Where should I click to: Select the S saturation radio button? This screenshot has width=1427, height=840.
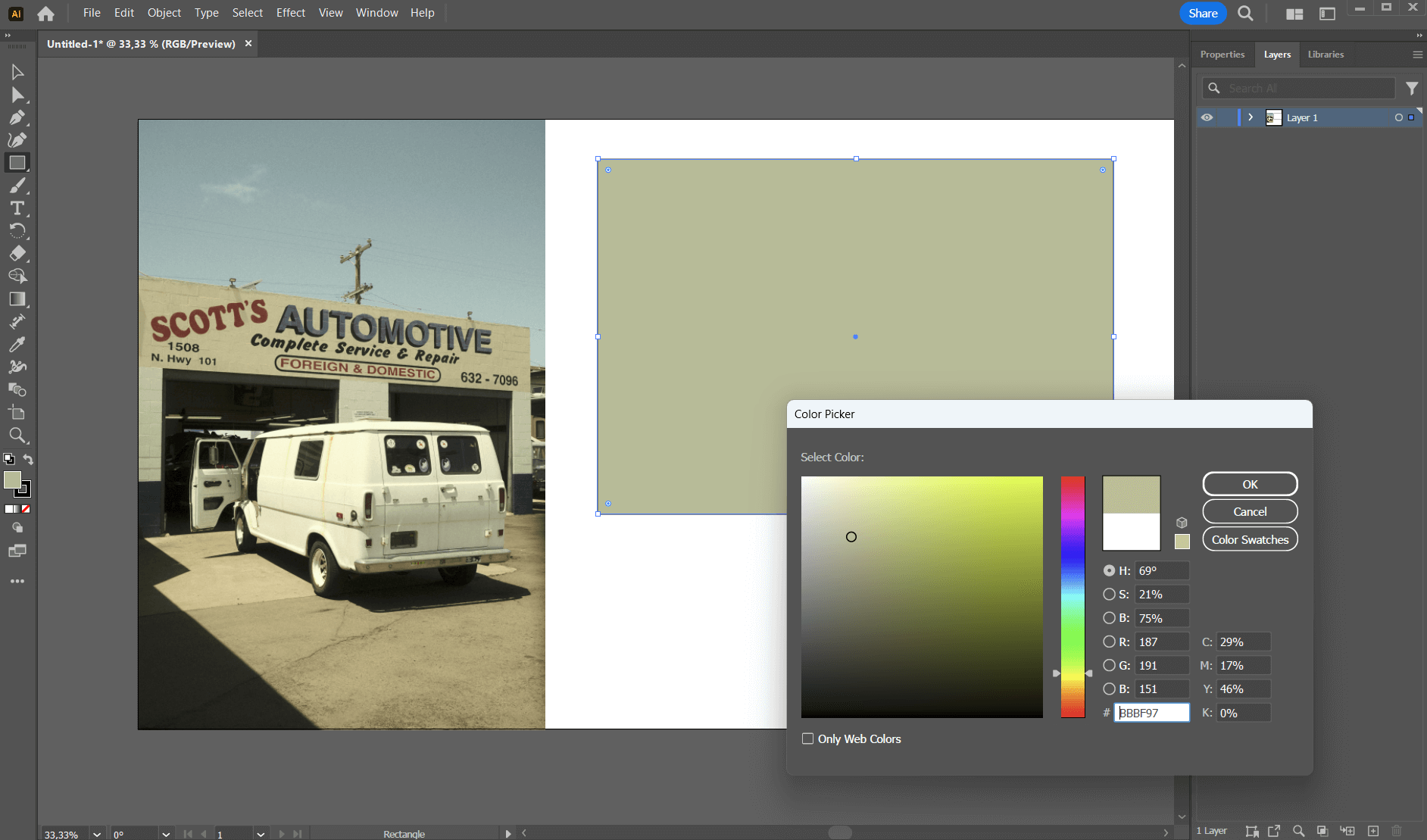[x=1109, y=595]
